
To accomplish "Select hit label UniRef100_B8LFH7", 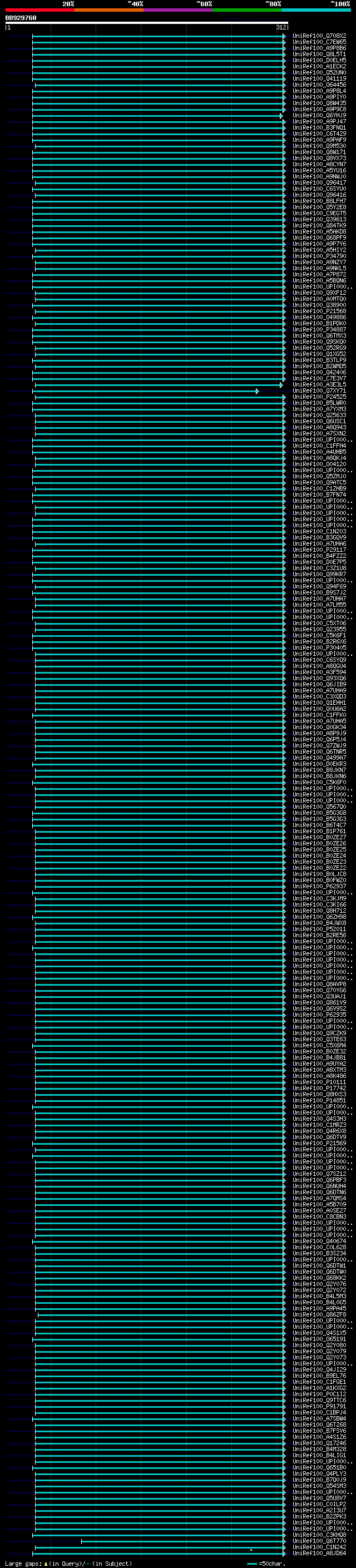I will click(319, 201).
